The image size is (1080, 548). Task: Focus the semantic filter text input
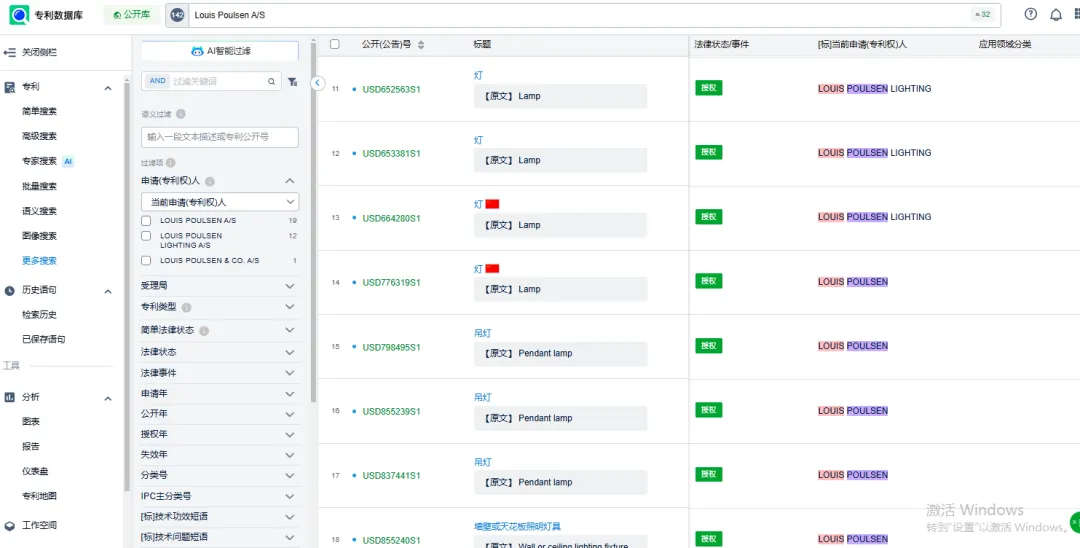coord(220,137)
